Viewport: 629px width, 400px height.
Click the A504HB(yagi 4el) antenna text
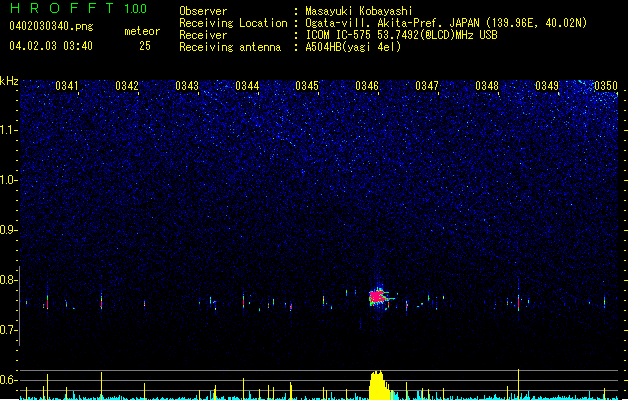pyautogui.click(x=353, y=47)
